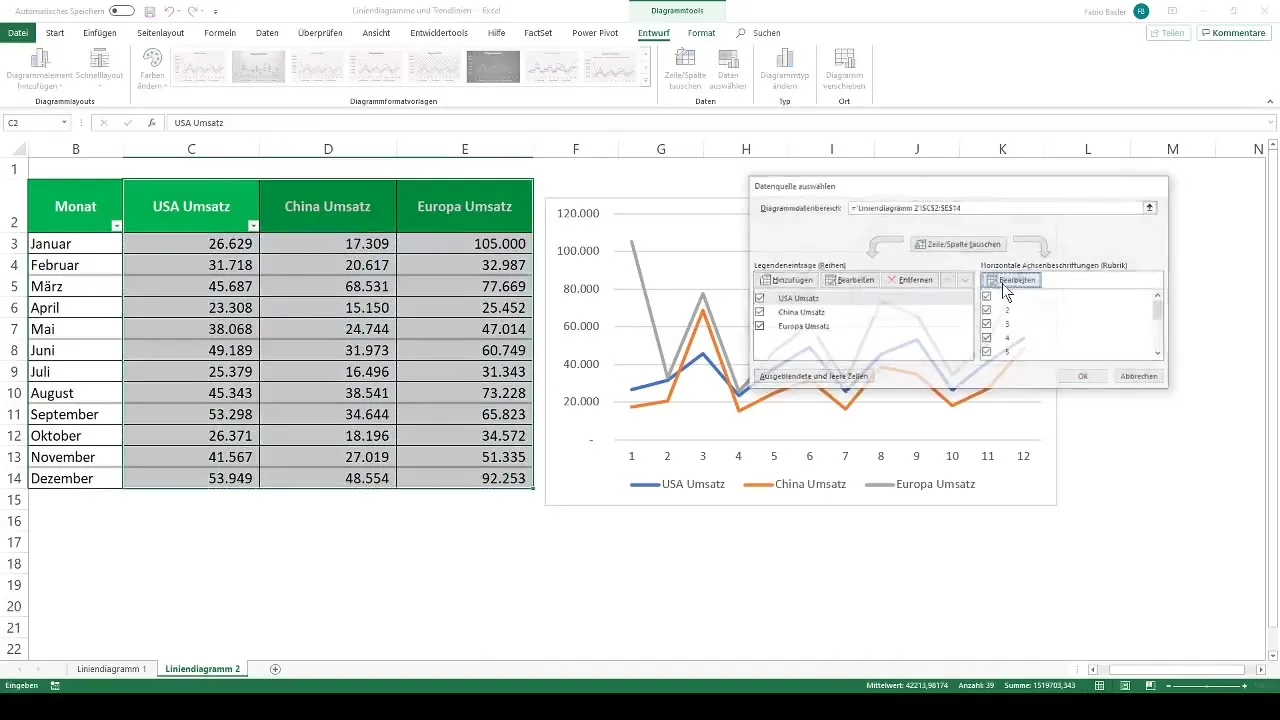Click the Redo arrow icon

click(x=193, y=11)
